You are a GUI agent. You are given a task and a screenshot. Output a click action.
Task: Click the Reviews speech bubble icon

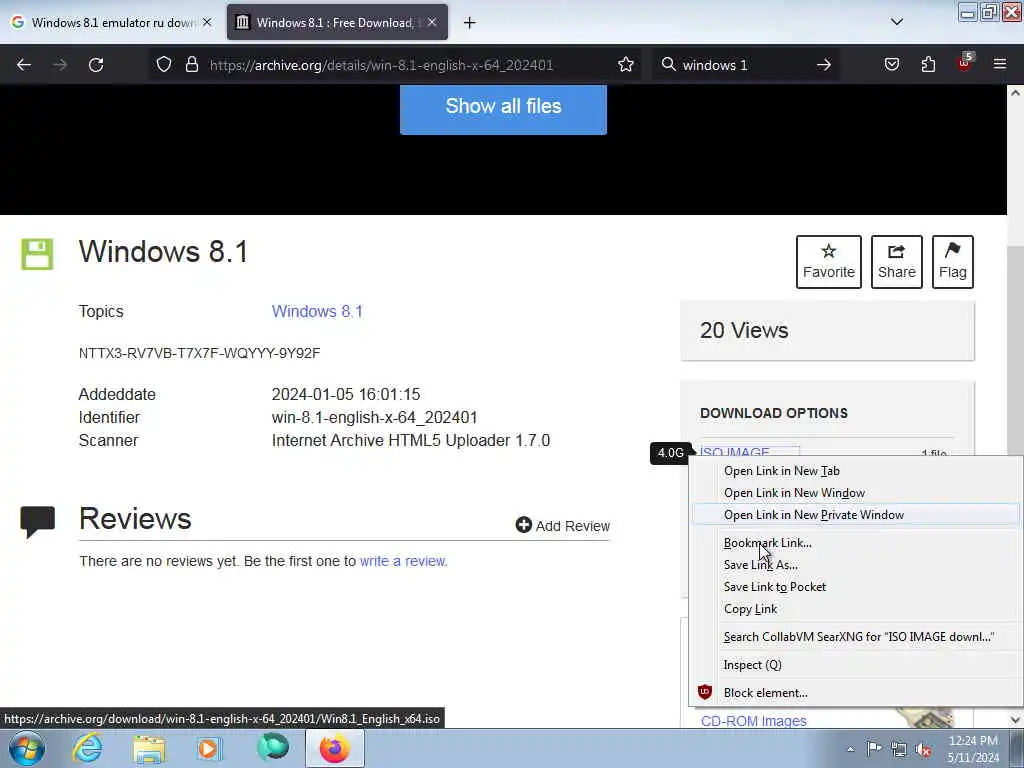click(37, 521)
